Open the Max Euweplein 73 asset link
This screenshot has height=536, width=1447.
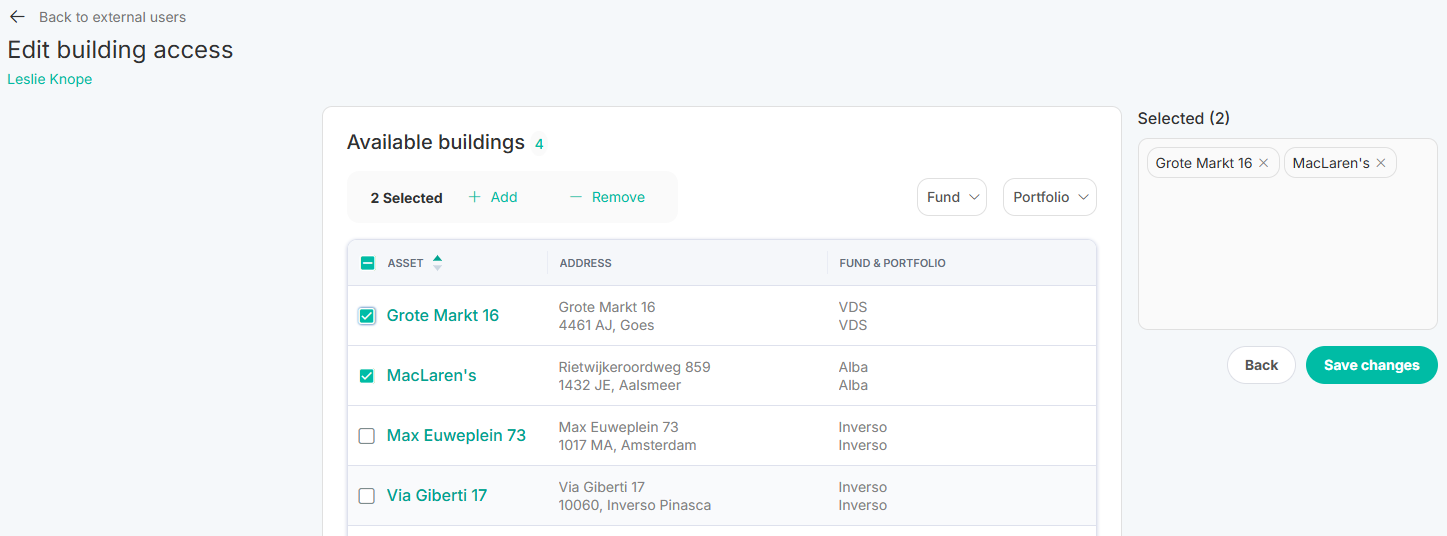click(456, 435)
